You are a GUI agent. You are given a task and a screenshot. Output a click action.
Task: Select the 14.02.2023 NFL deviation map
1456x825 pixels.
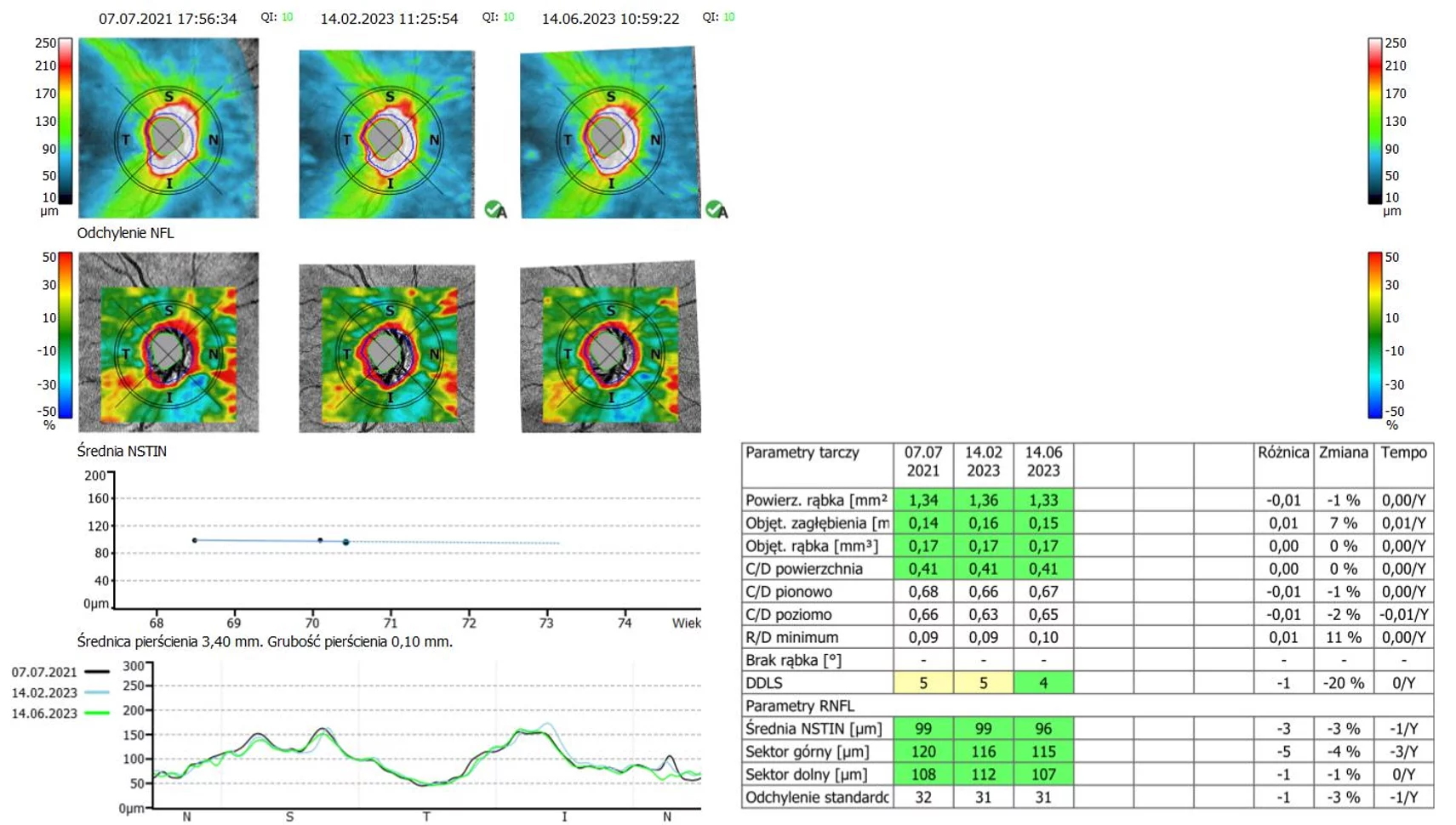pos(387,349)
